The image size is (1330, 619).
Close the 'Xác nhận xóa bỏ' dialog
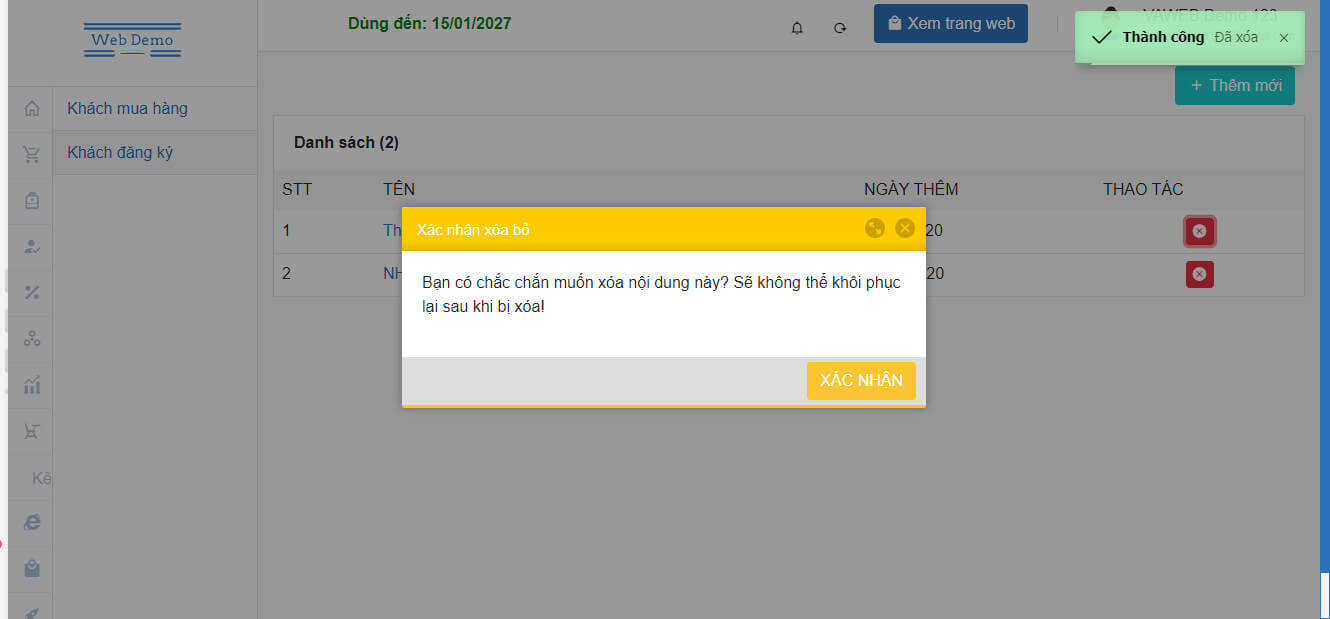[905, 229]
